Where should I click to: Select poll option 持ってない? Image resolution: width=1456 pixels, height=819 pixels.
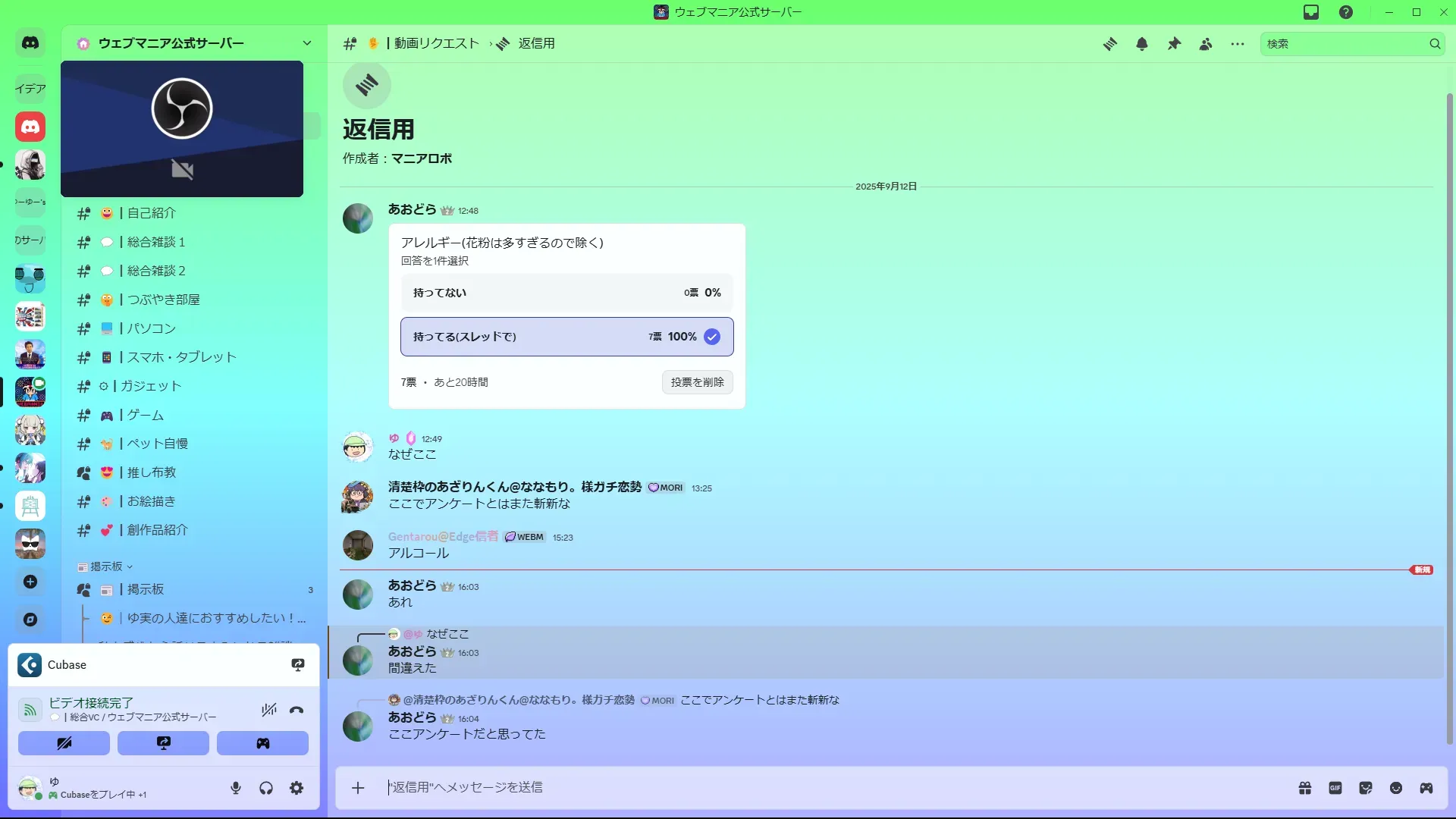(566, 293)
